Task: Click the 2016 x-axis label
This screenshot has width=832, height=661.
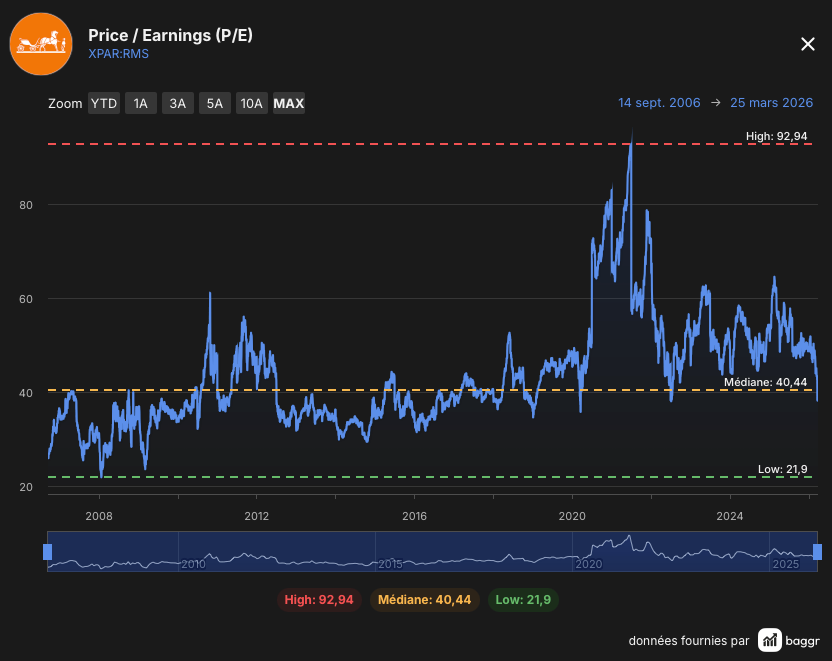Action: [x=414, y=516]
